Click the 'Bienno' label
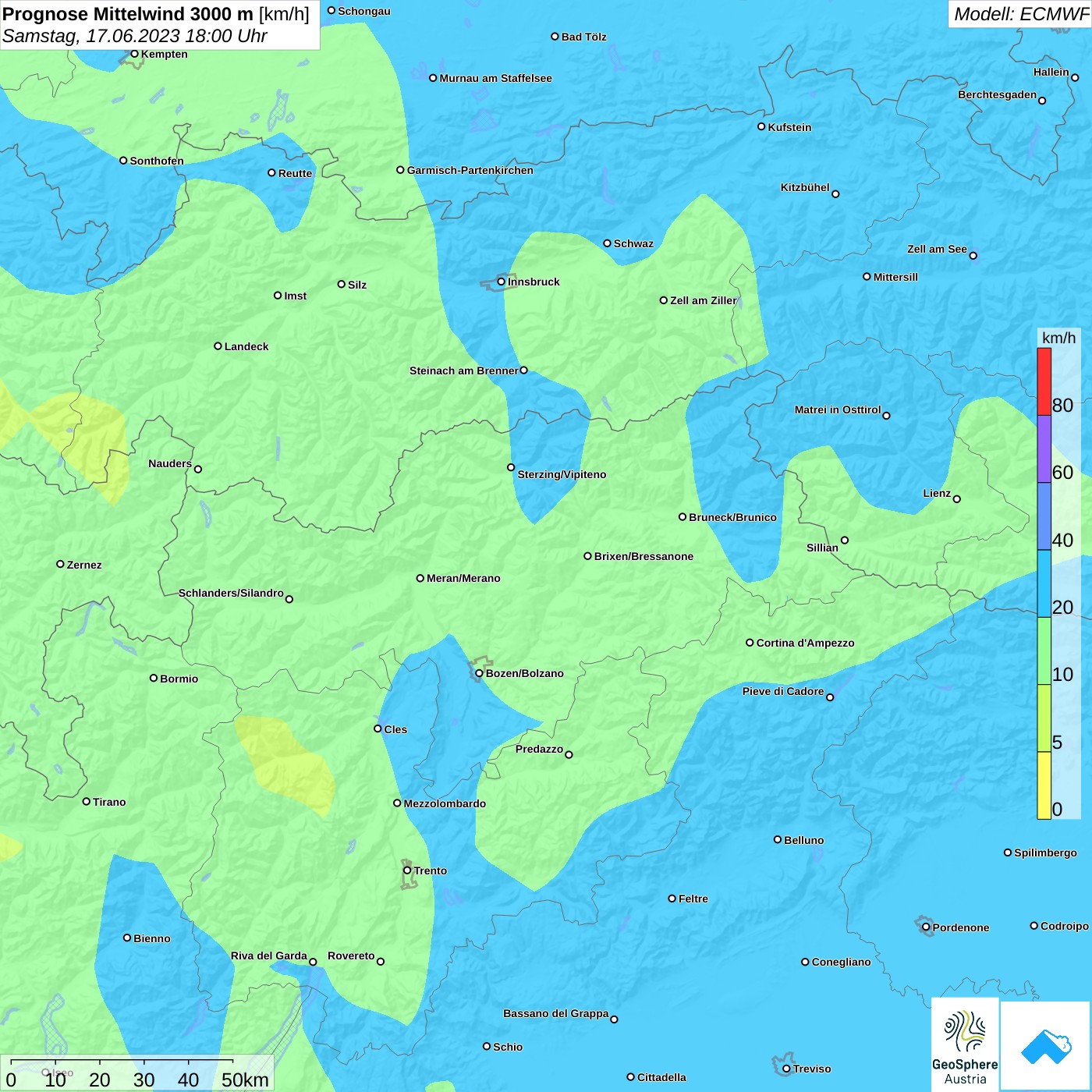The image size is (1092, 1092). click(x=151, y=938)
